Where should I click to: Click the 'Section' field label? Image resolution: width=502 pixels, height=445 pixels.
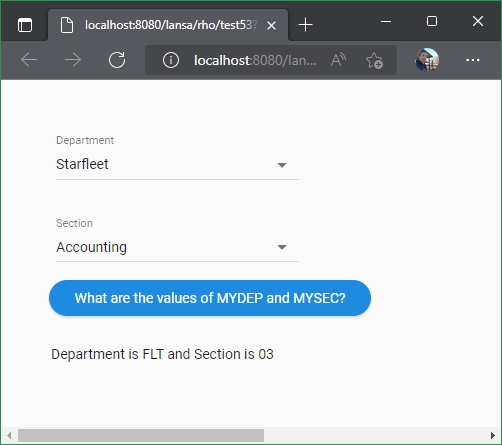pos(74,223)
